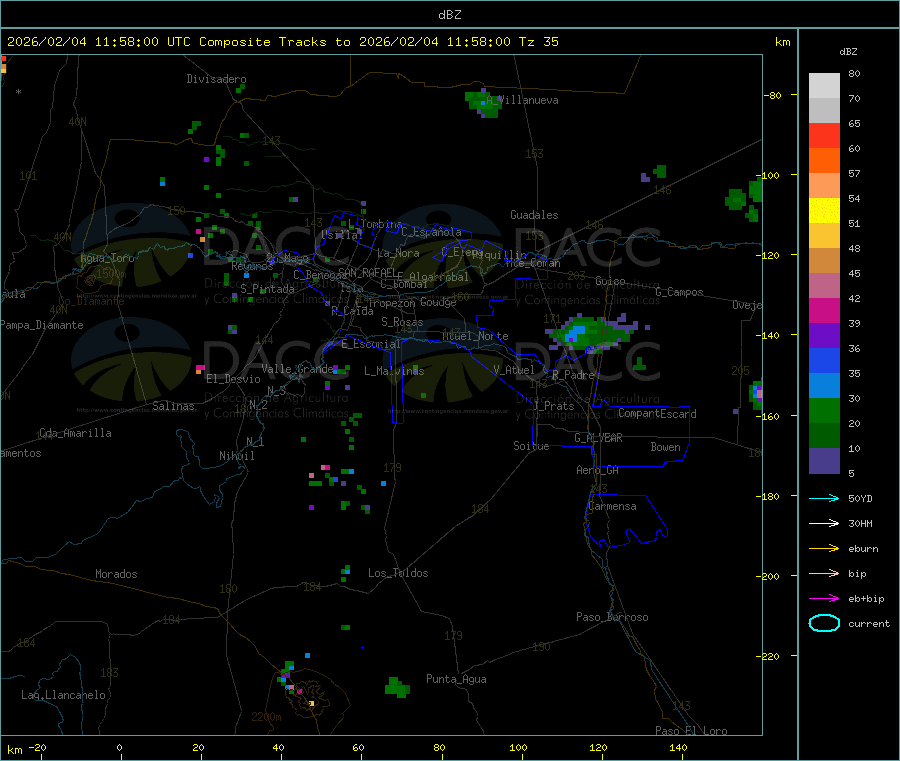Click the Bowen map label

(x=666, y=447)
